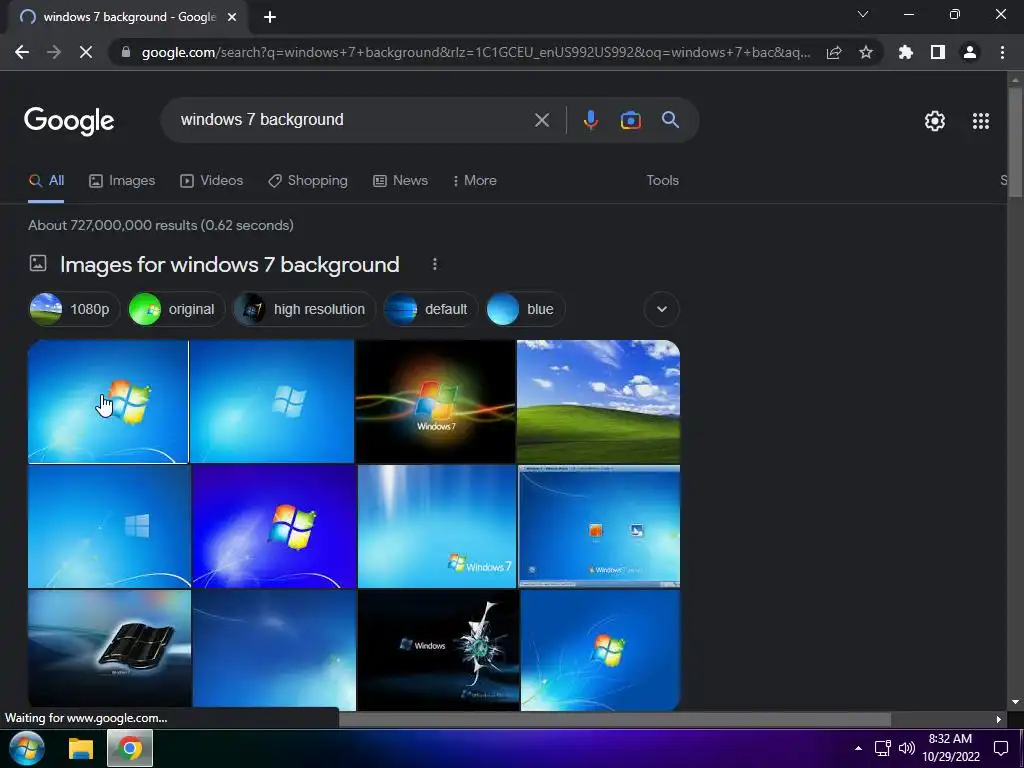This screenshot has width=1024, height=768.
Task: Close the windows 7 background tab
Action: tap(232, 17)
